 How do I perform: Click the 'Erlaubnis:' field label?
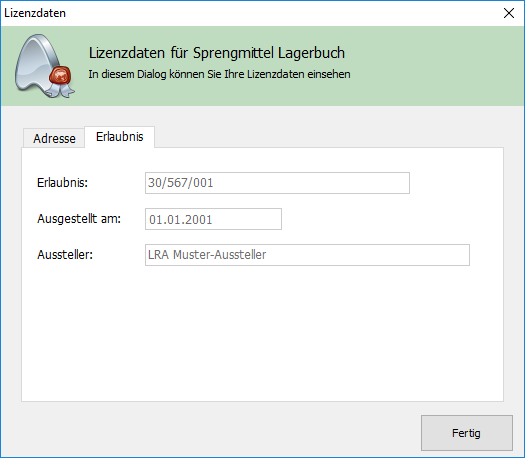click(x=62, y=183)
